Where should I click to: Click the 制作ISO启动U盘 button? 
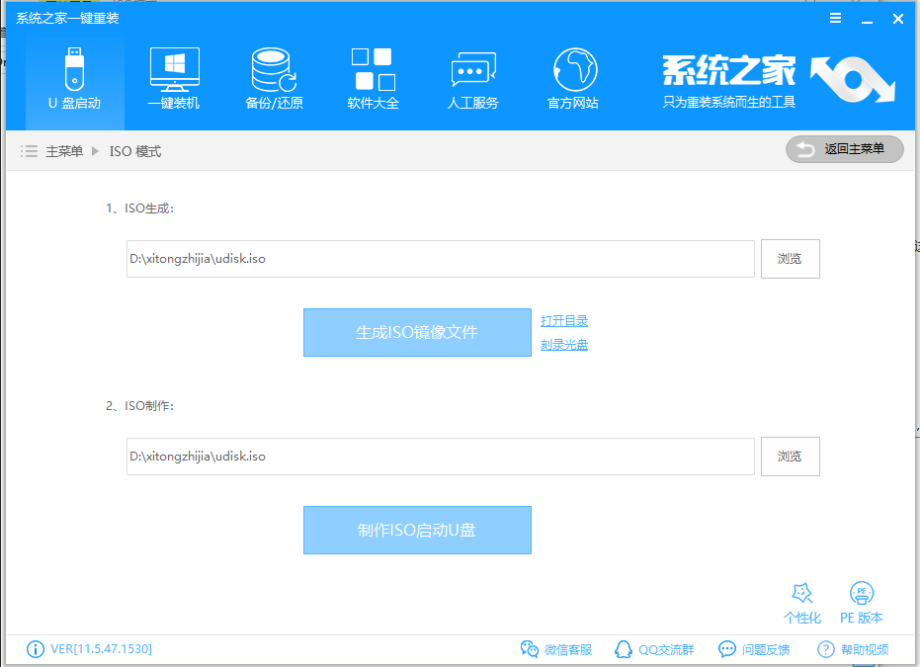[x=417, y=530]
